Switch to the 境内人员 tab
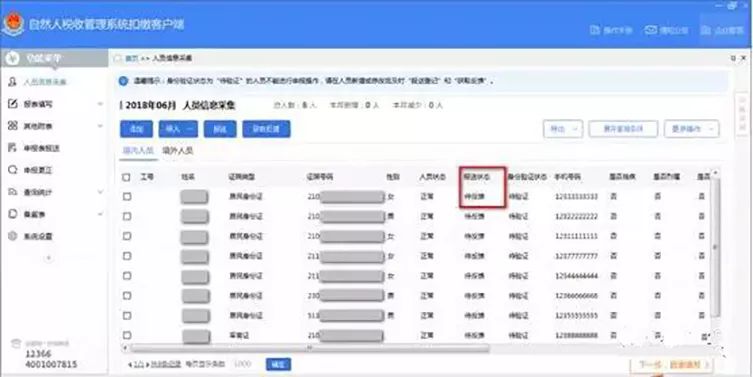The height and width of the screenshot is (377, 753). point(138,151)
